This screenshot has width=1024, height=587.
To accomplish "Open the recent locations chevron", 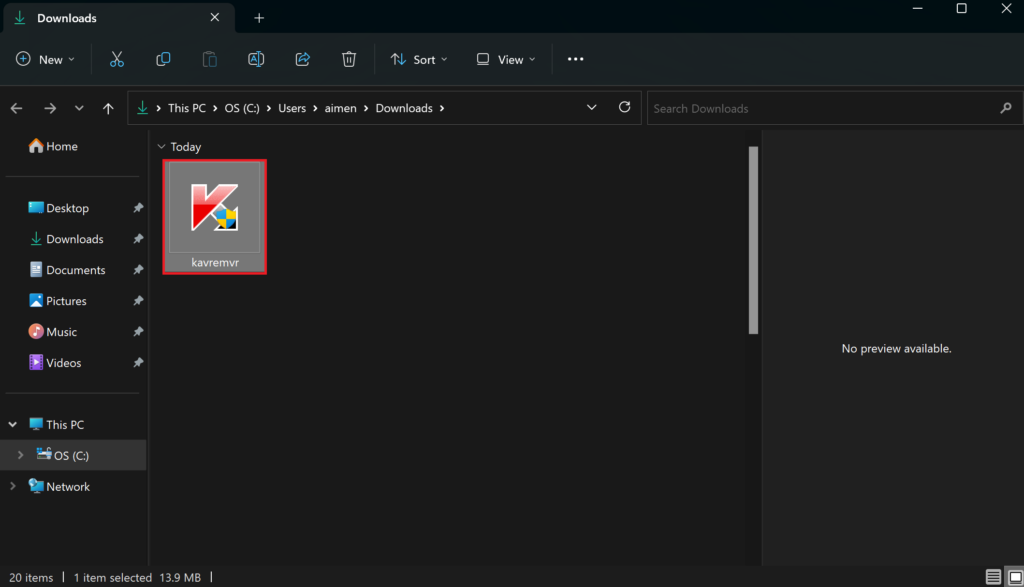I will [79, 108].
